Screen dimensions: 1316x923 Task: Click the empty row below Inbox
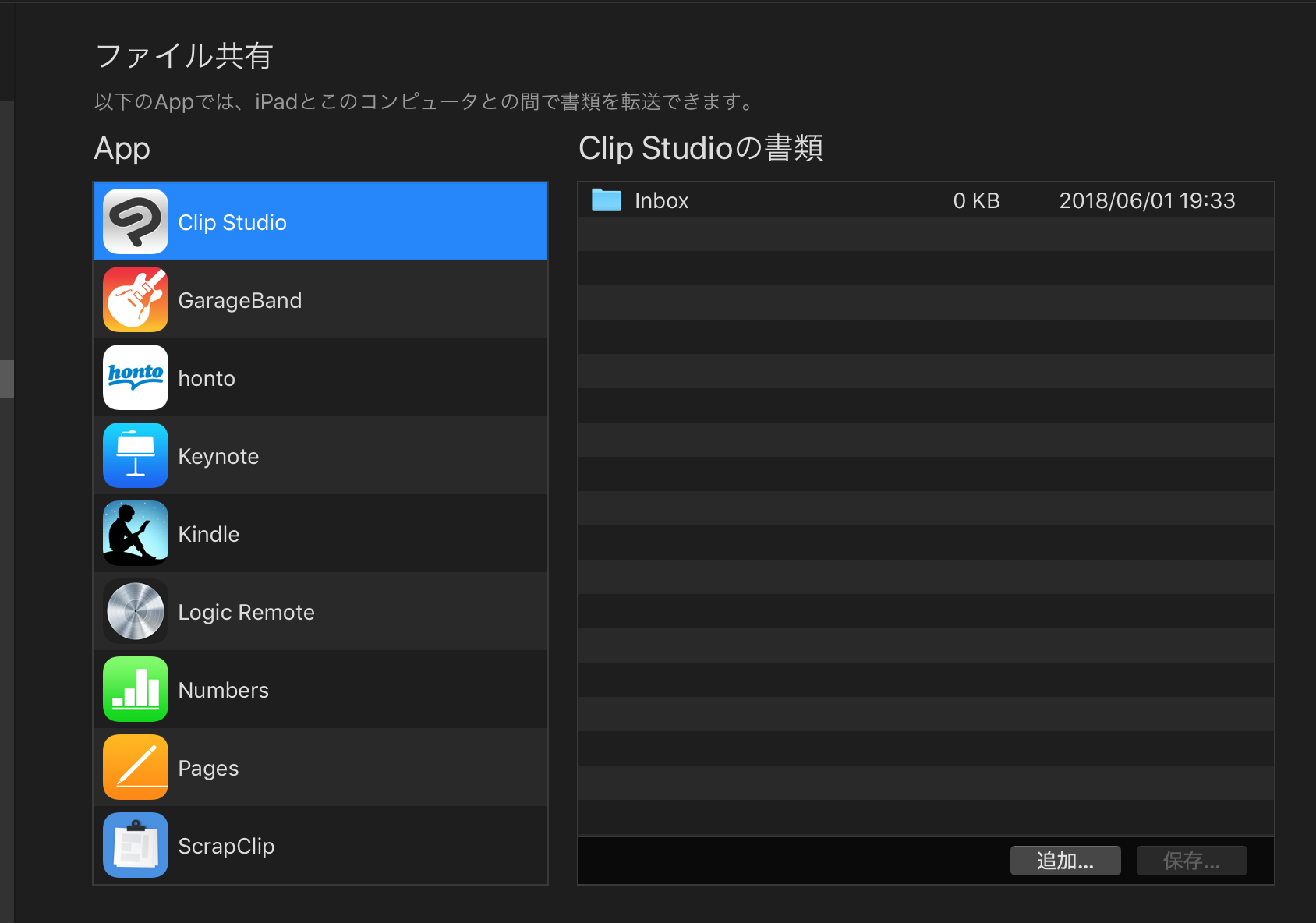tap(925, 234)
